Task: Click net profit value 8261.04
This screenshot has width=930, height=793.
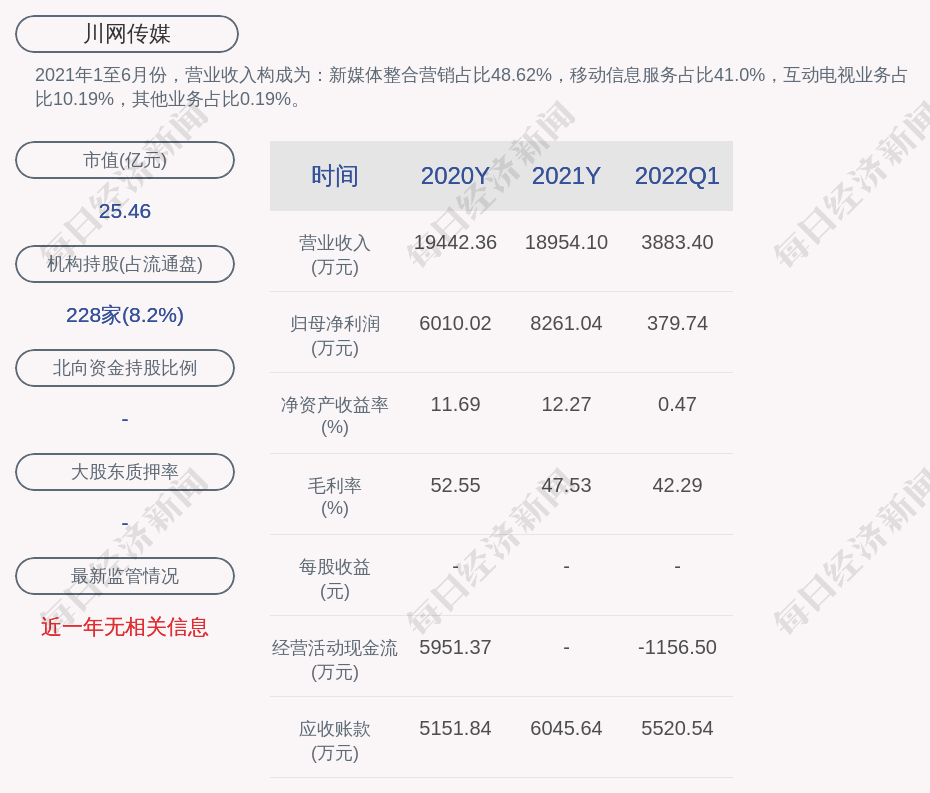Action: pos(566,323)
